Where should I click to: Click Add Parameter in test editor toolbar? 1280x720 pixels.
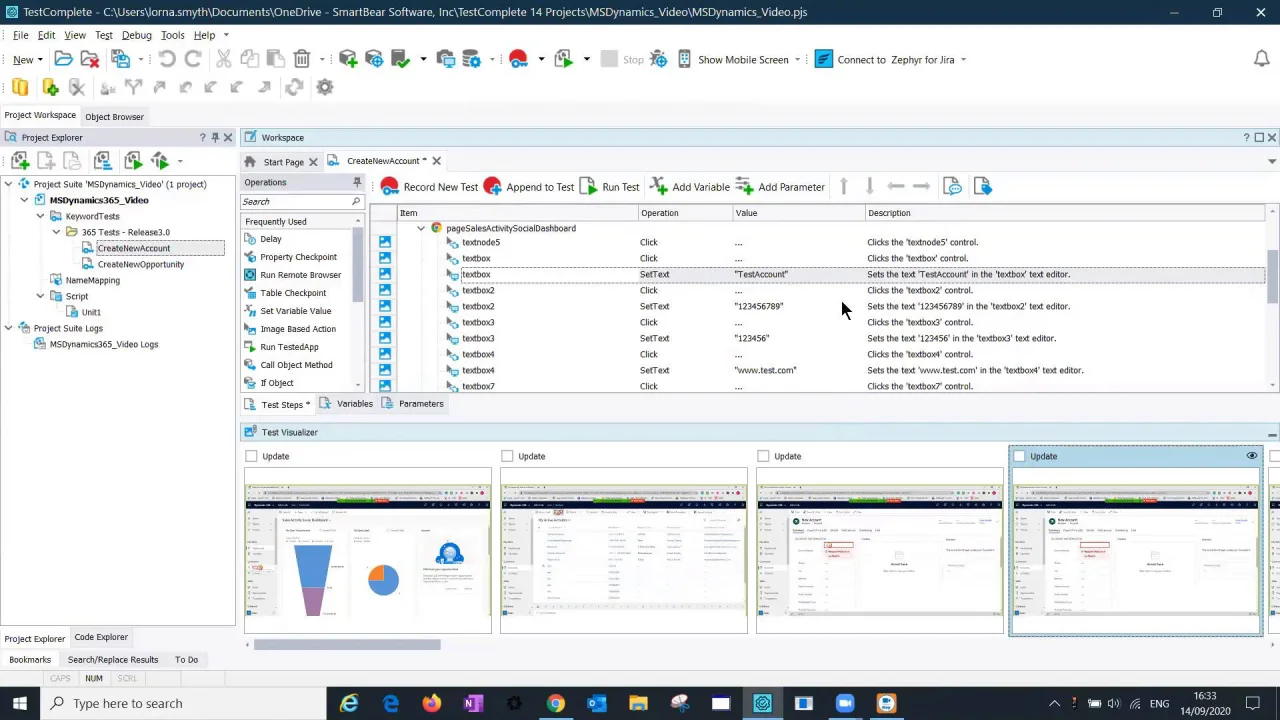click(780, 187)
